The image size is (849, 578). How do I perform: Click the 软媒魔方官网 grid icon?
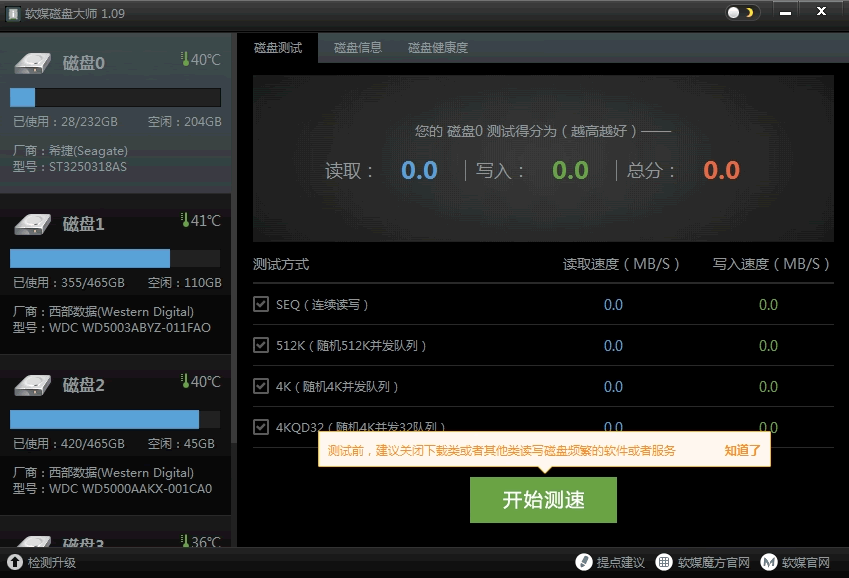click(x=665, y=562)
